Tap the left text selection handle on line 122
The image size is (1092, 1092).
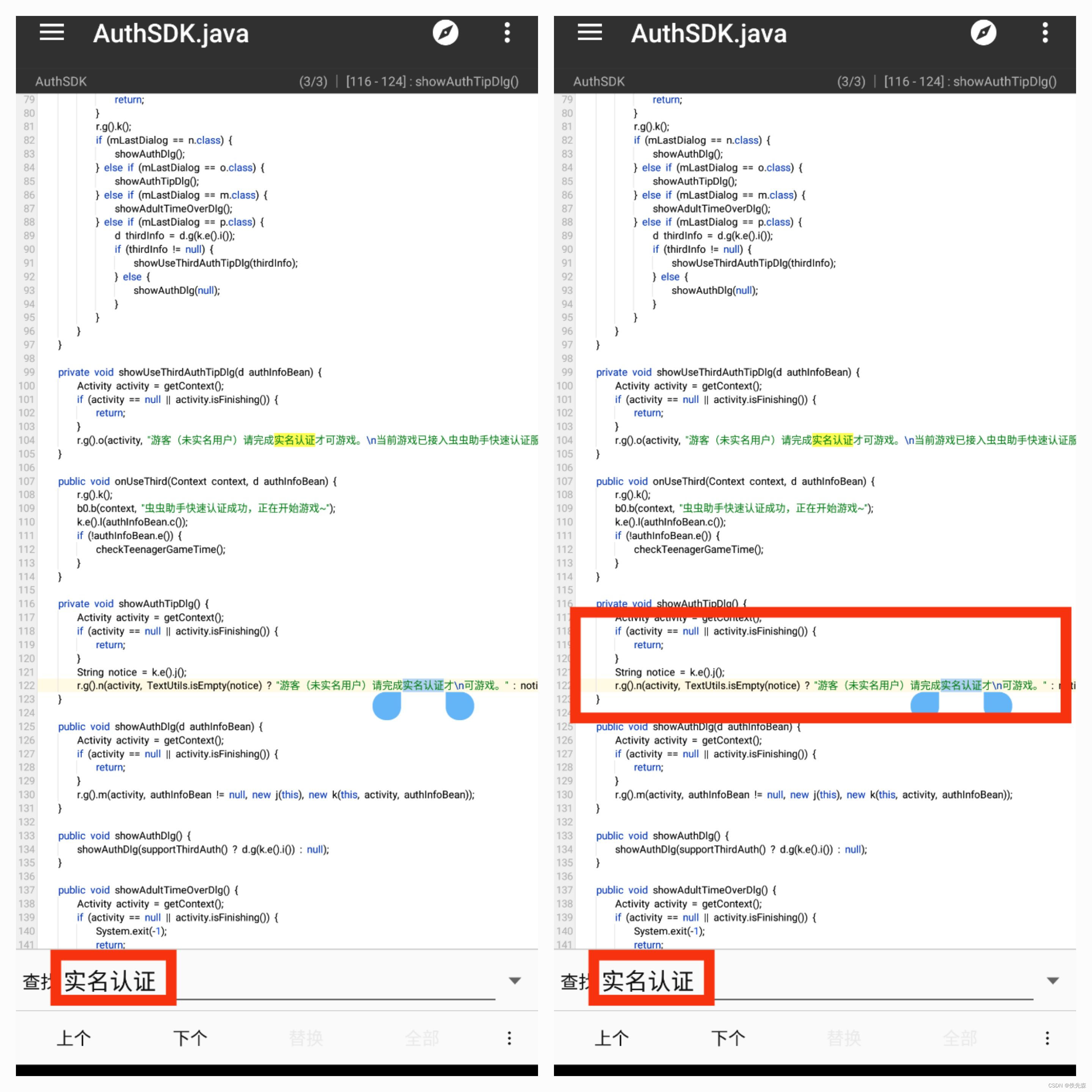387,706
